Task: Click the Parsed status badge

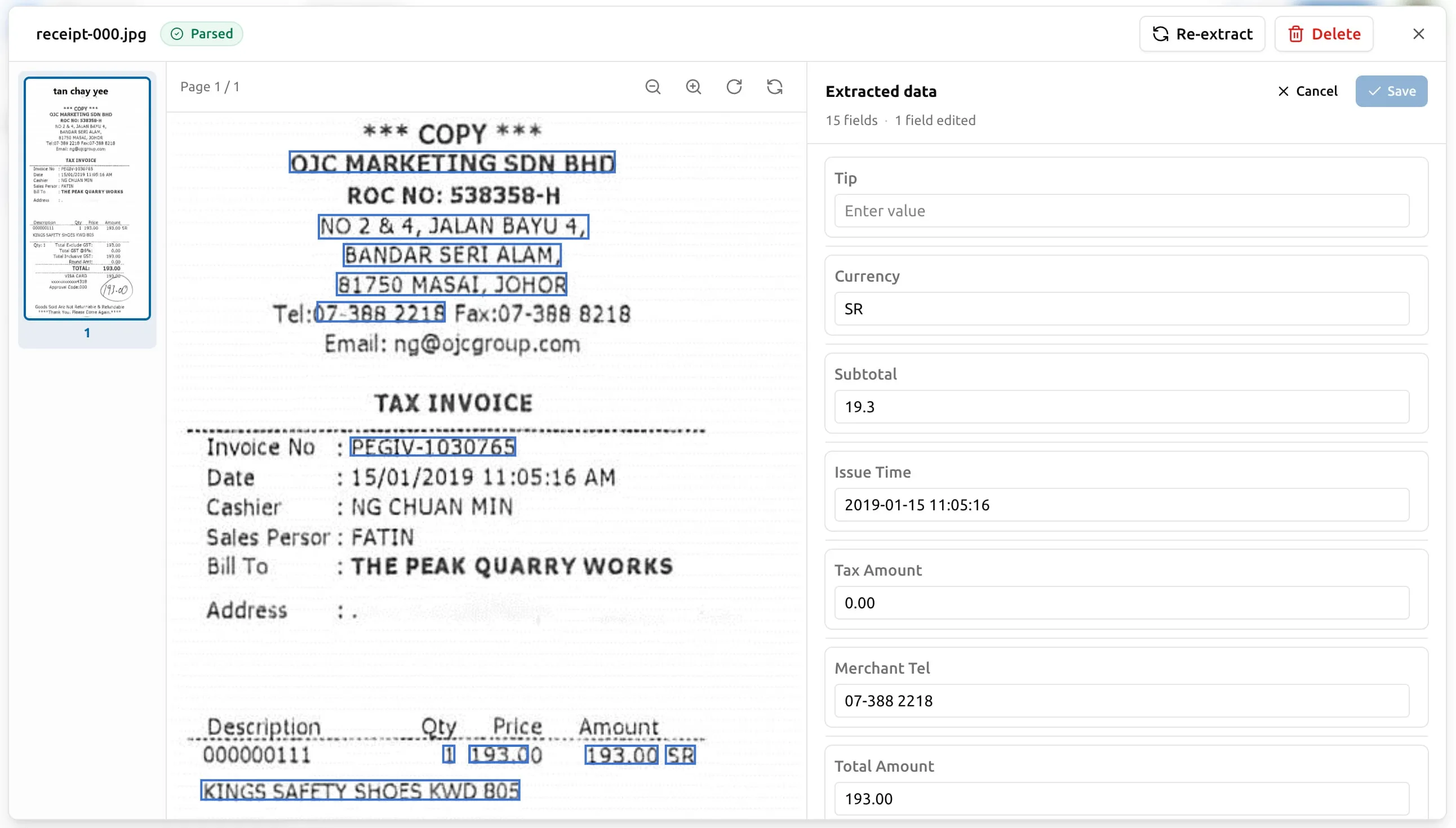Action: (x=201, y=34)
